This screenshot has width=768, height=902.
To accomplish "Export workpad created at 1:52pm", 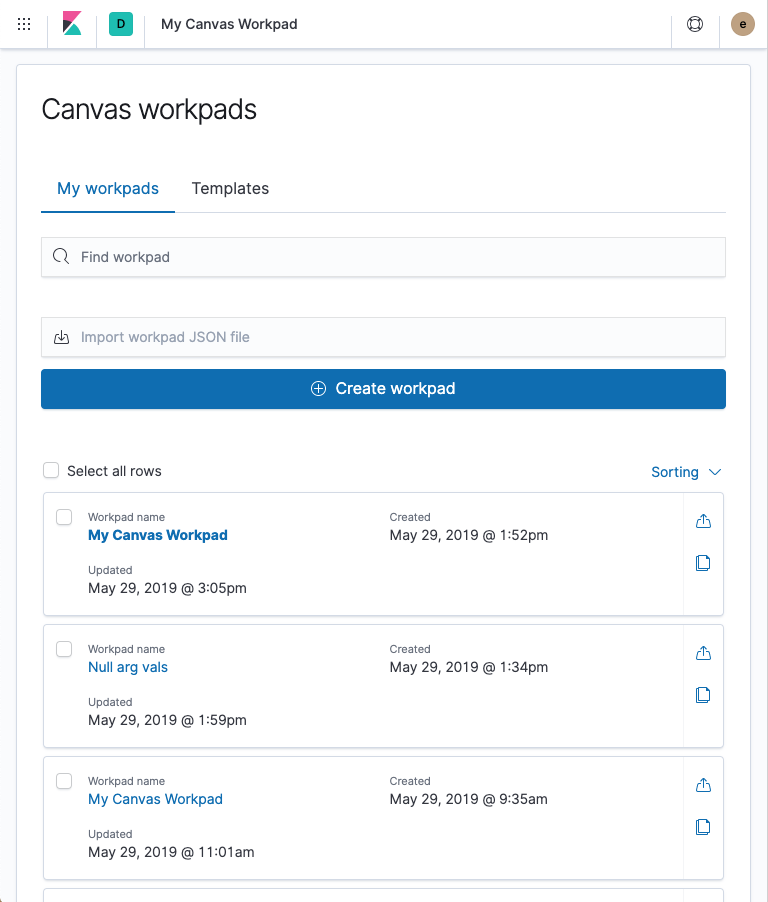I will click(x=703, y=521).
